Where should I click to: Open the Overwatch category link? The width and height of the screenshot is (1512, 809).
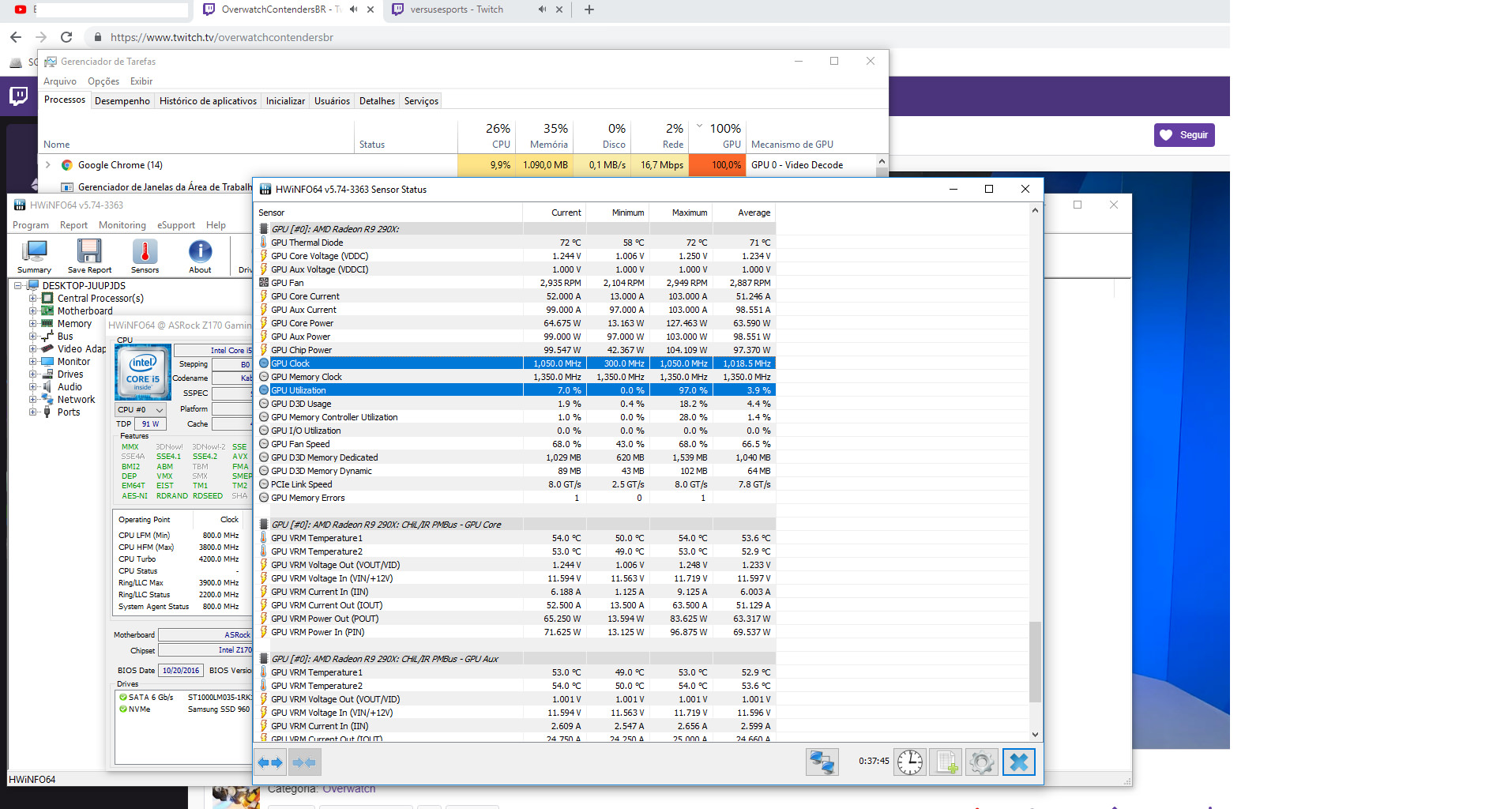click(x=349, y=788)
